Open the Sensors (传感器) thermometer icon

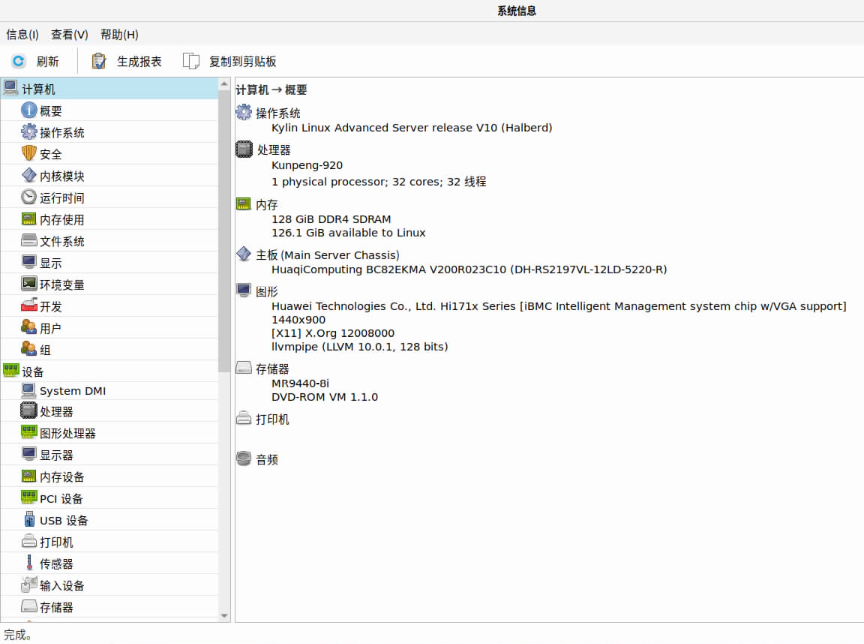pos(29,564)
